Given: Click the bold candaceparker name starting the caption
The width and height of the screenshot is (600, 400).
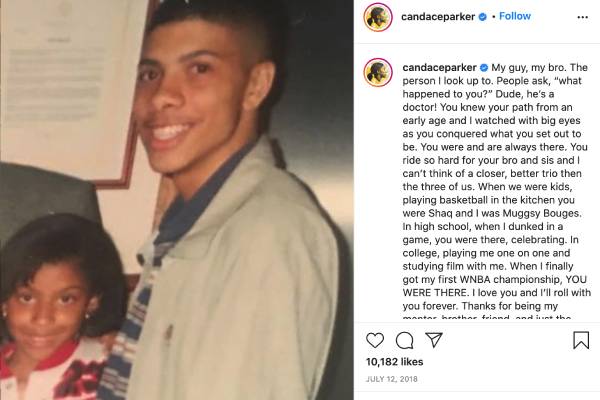Looking at the screenshot, I should point(439,67).
